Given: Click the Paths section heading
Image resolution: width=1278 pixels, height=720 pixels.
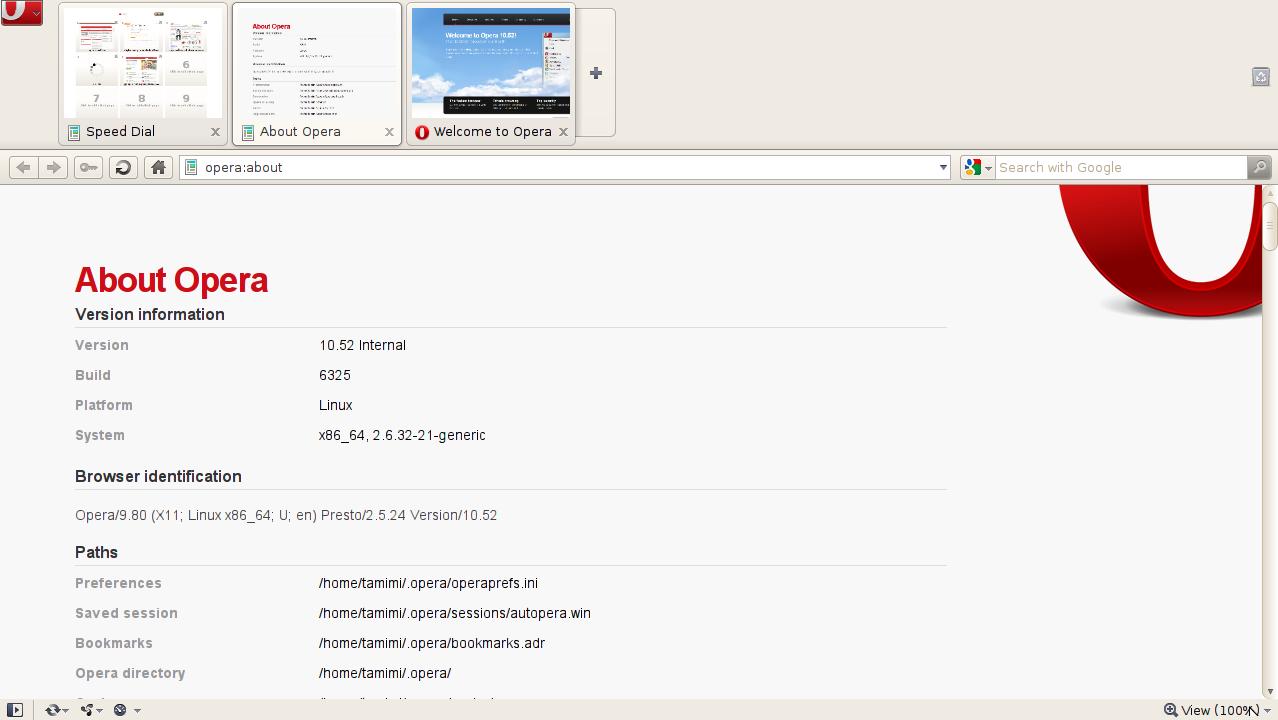Looking at the screenshot, I should [96, 552].
